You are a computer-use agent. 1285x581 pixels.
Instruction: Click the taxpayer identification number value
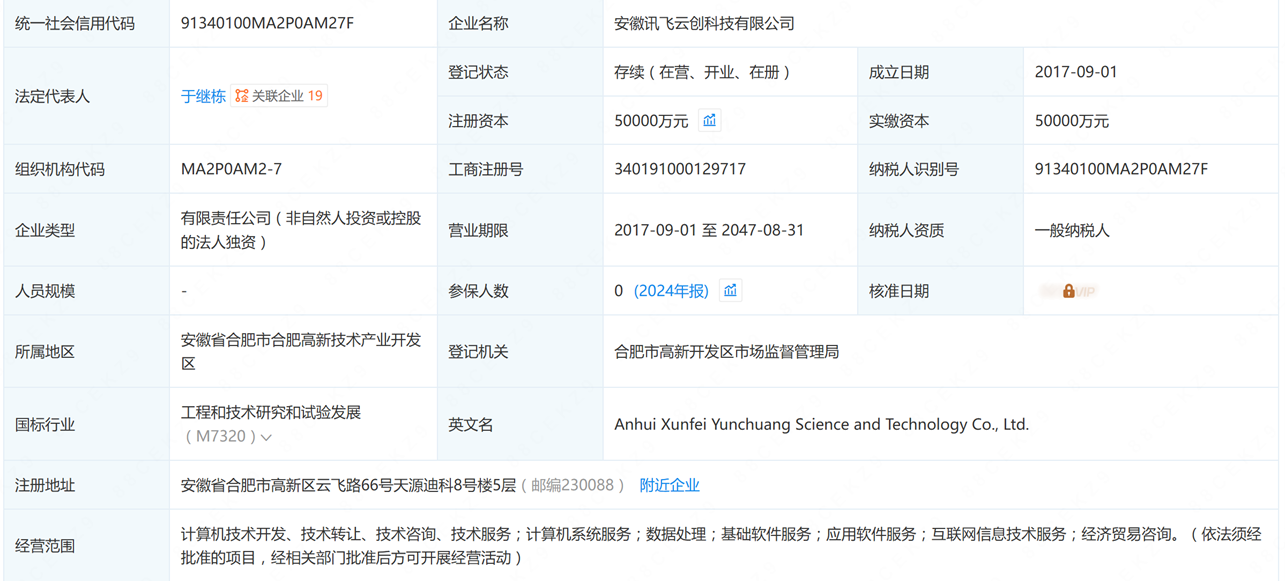(1120, 169)
